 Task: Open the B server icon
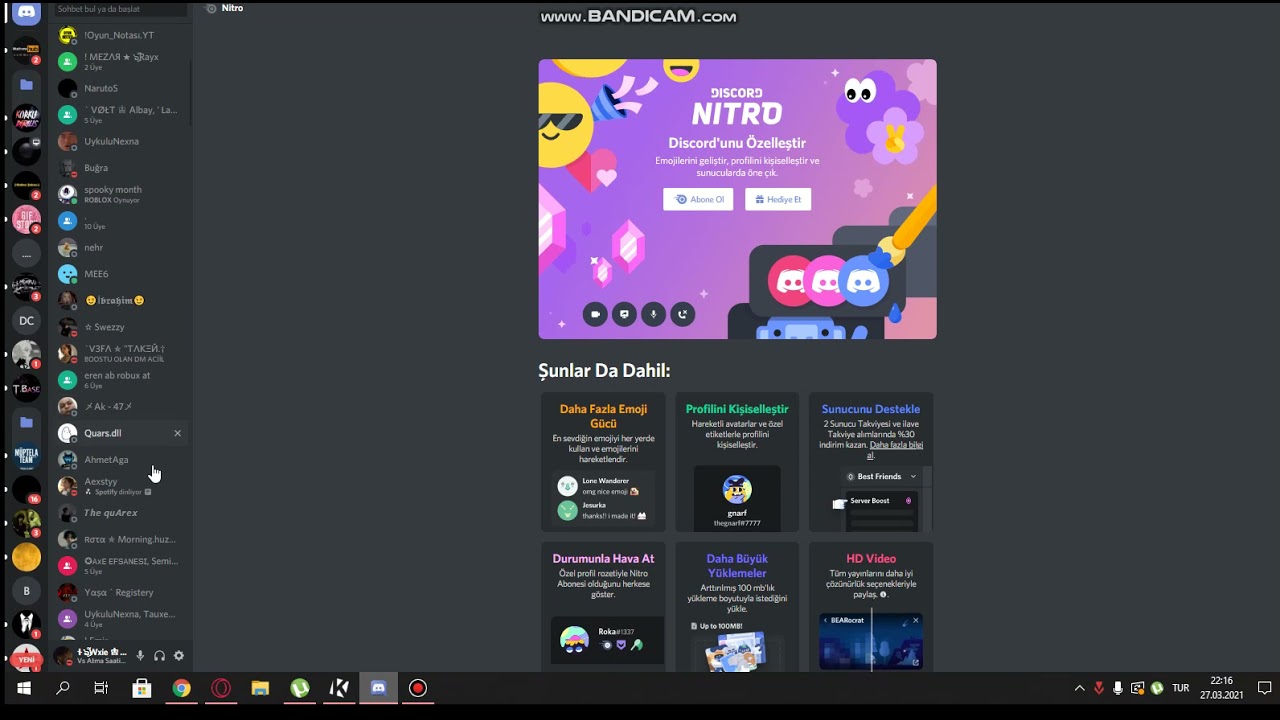point(26,591)
